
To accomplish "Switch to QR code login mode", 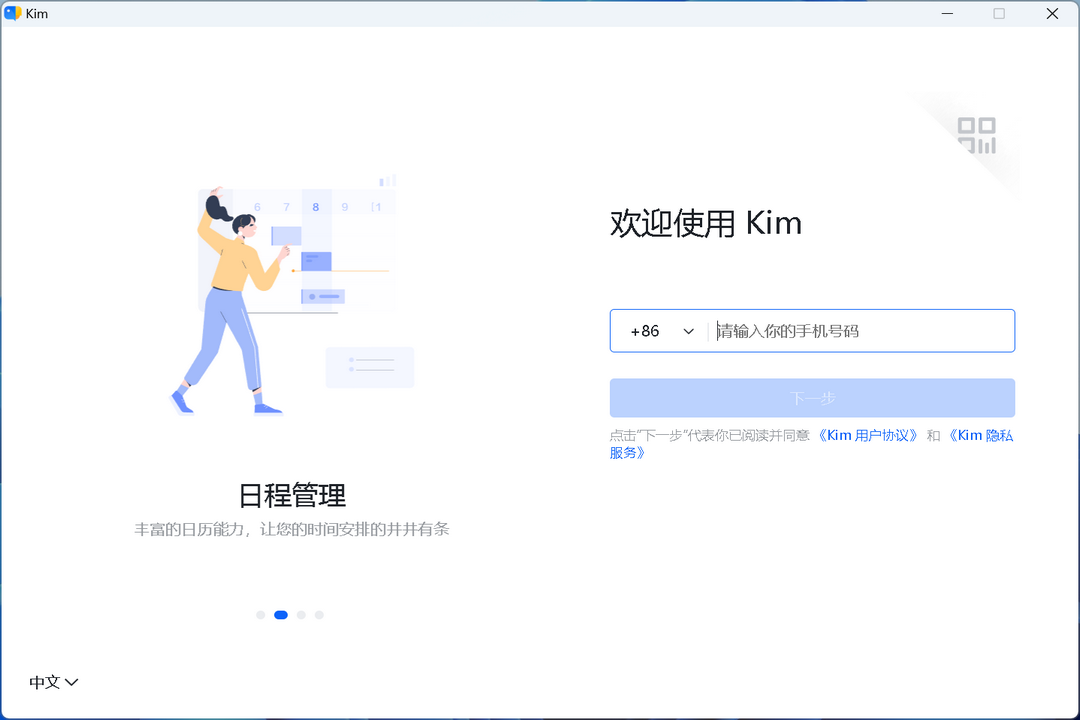I will (975, 135).
